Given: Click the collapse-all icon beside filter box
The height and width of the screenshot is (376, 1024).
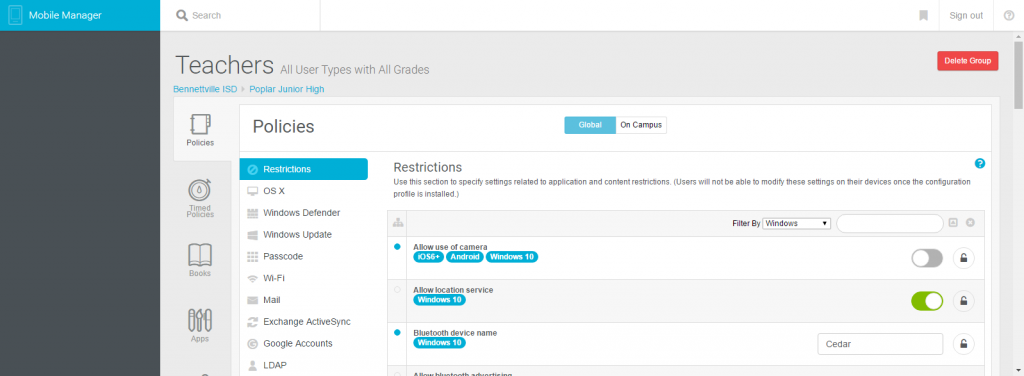Looking at the screenshot, I should coord(953,223).
